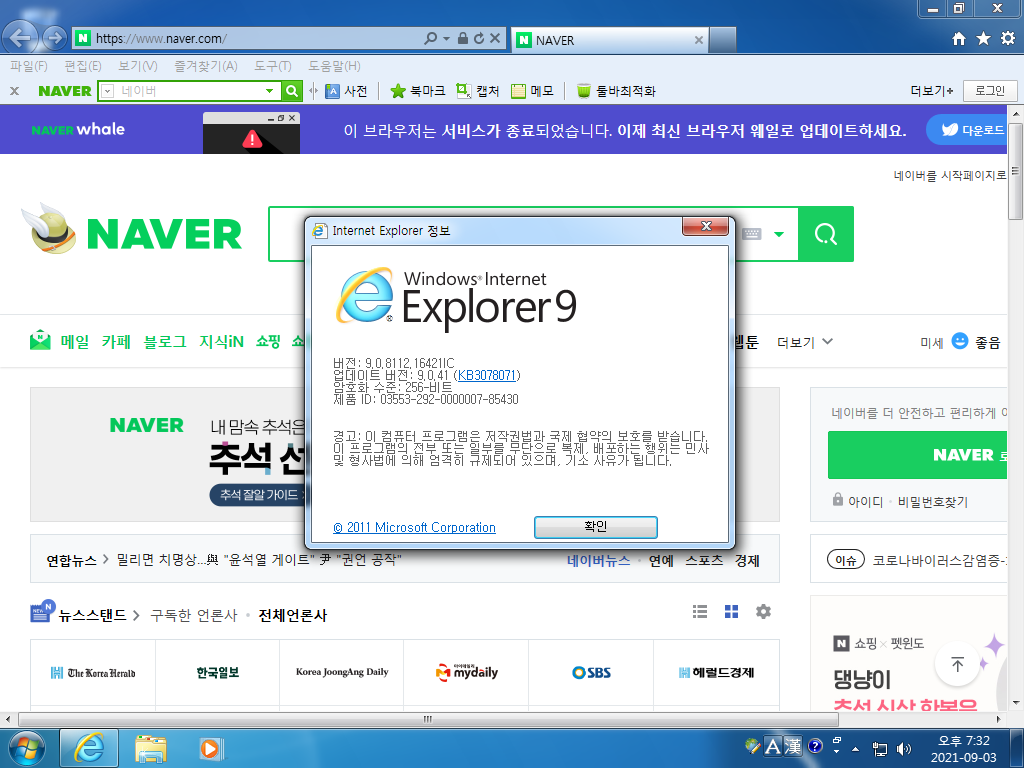Open the 보기(V) menu
Viewport: 1024px width, 768px height.
pyautogui.click(x=138, y=66)
